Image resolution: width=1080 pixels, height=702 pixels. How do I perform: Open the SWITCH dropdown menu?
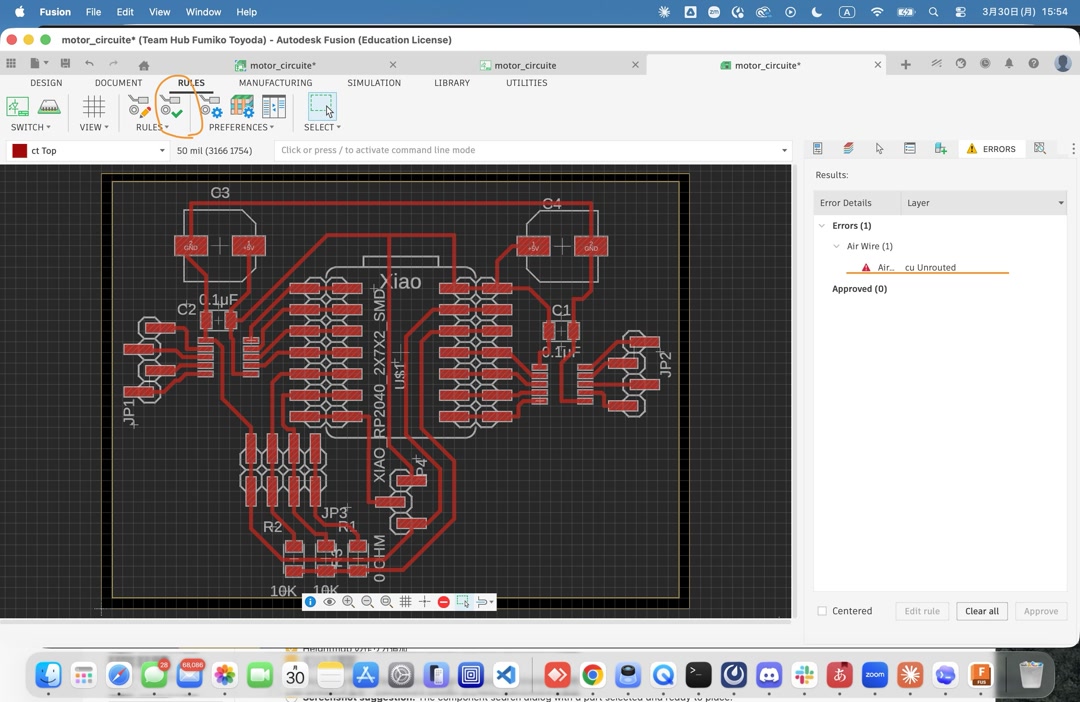click(30, 127)
